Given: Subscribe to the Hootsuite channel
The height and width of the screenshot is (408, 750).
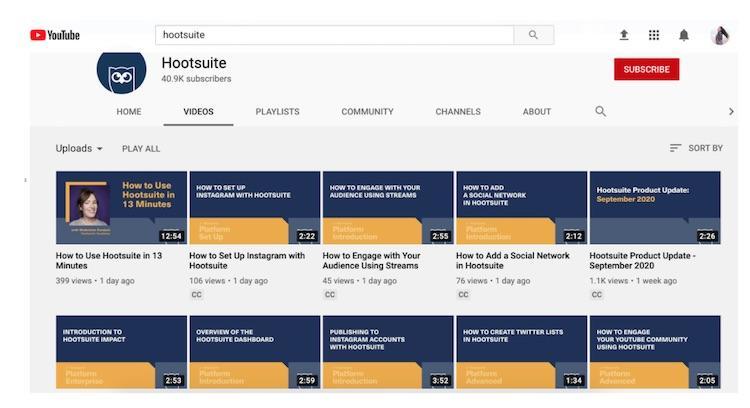Looking at the screenshot, I should point(646,69).
